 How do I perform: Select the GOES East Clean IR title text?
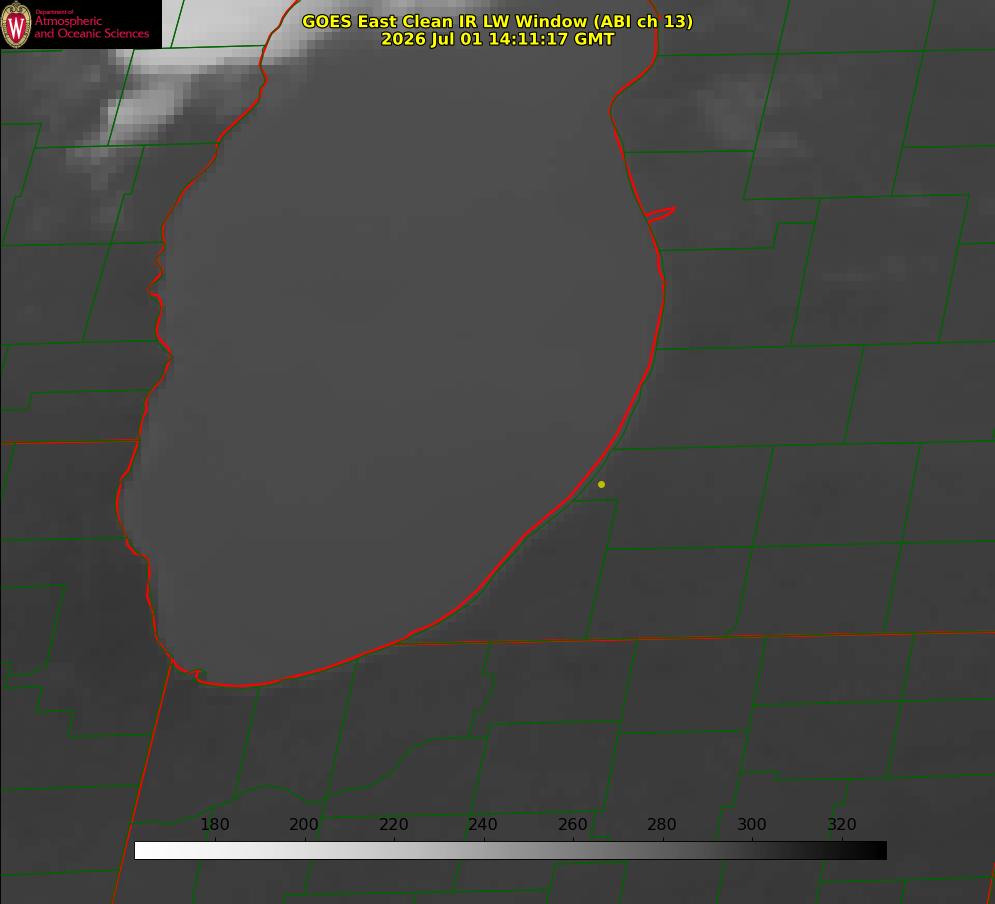point(497,22)
